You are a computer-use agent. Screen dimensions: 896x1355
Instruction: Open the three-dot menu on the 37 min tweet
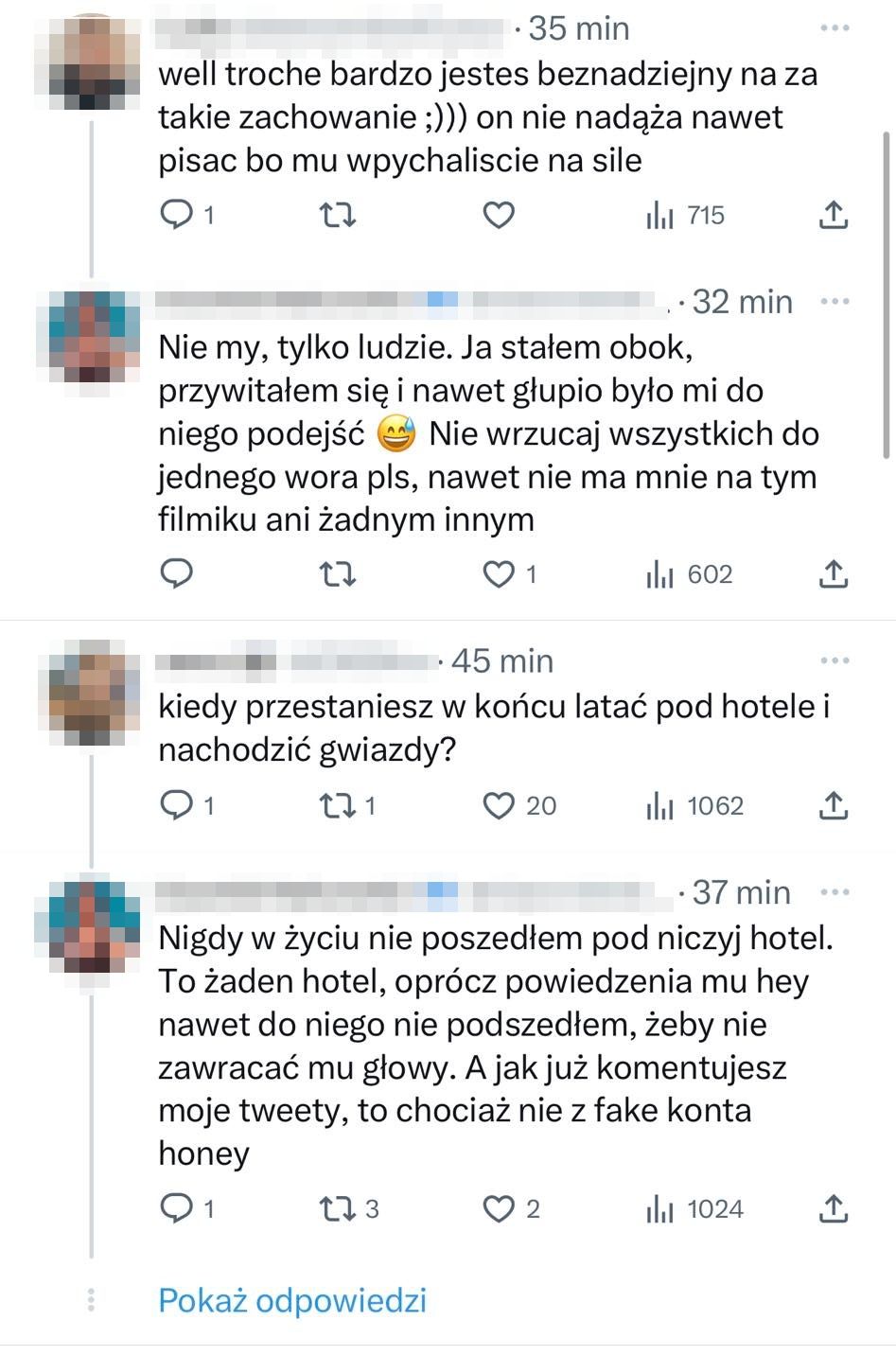[834, 891]
